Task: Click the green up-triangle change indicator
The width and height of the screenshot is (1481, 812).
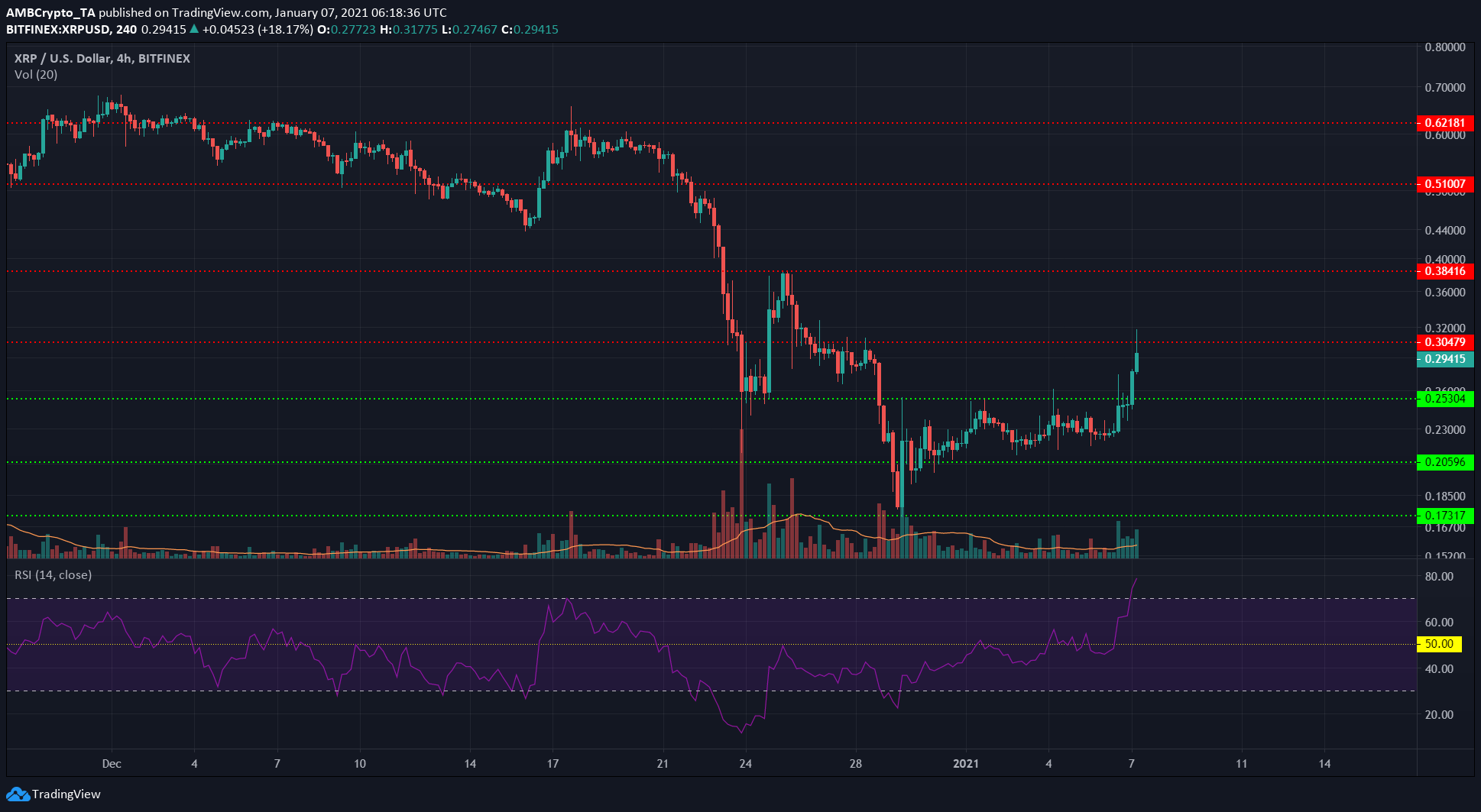Action: pos(194,29)
